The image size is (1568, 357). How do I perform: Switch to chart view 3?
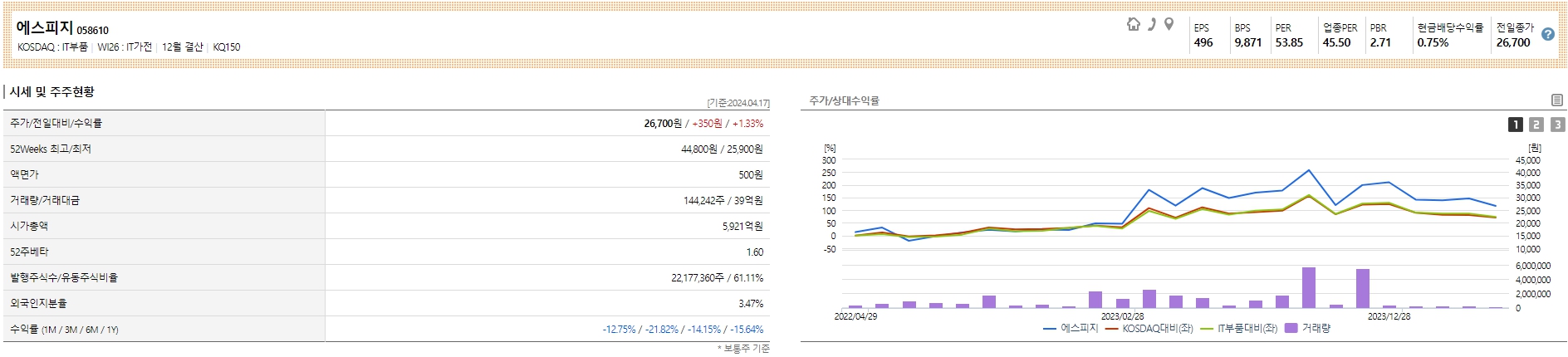coord(1557,125)
